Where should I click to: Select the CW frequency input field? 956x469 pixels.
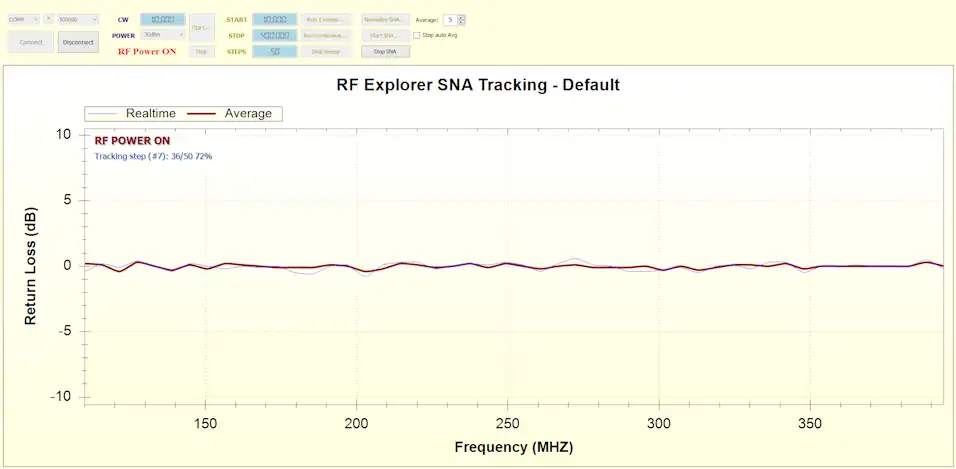(162, 19)
